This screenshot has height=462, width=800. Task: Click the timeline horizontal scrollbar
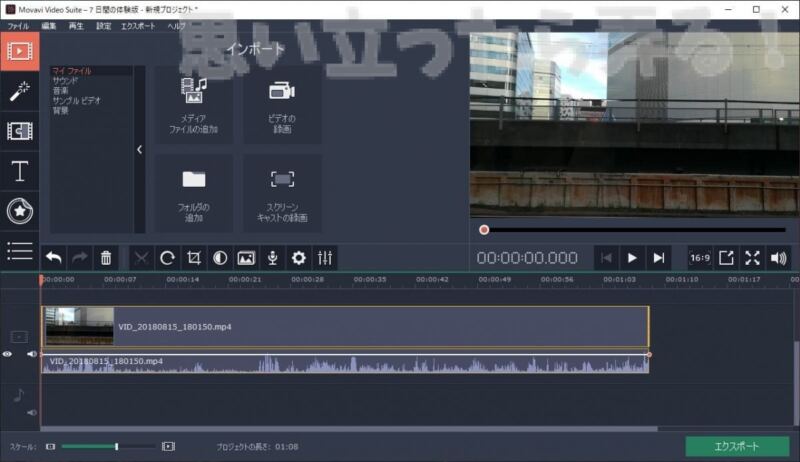click(x=349, y=429)
